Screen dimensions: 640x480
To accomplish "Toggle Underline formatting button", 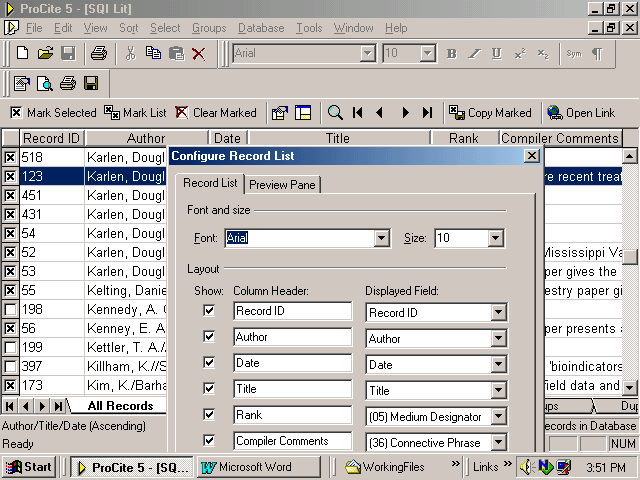I will pos(496,53).
